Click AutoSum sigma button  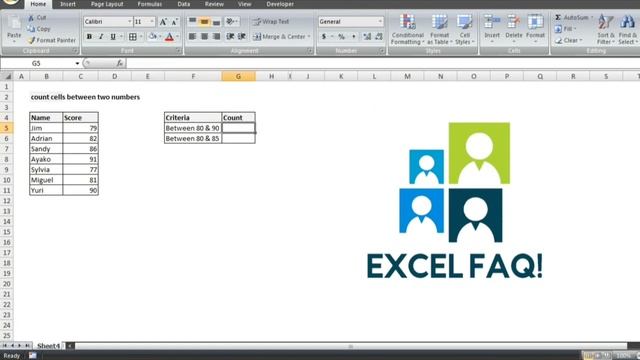click(x=573, y=18)
